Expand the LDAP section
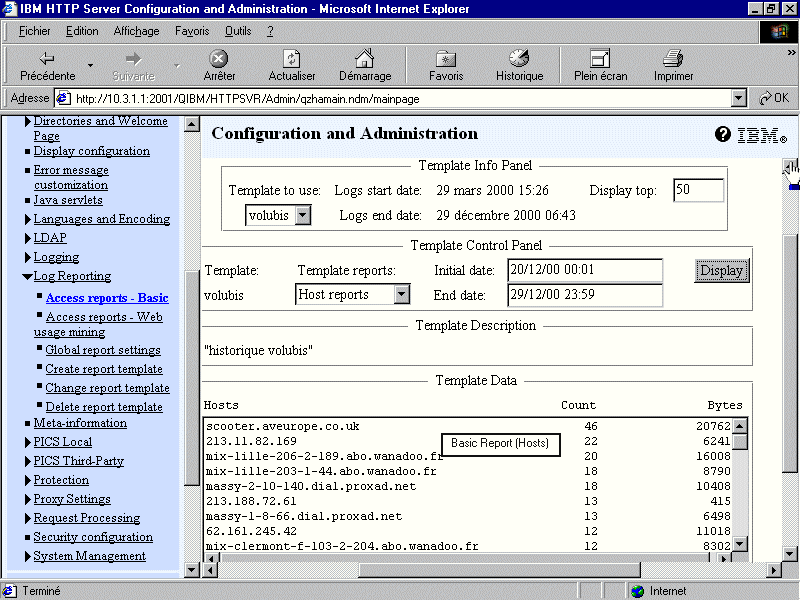Screen dimensions: 800x600 (28, 238)
